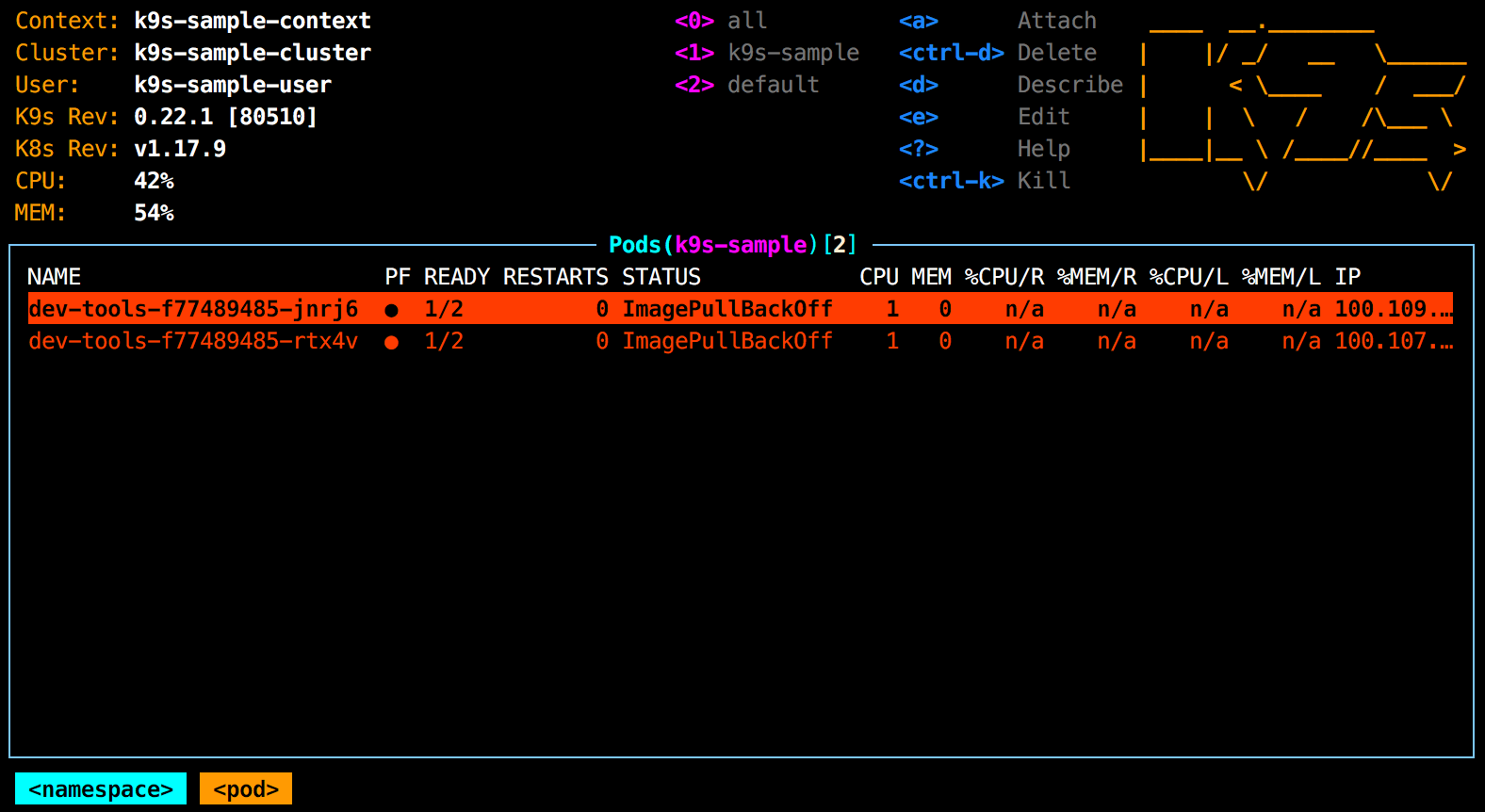Click the <e> shortcut key label
Image resolution: width=1485 pixels, height=812 pixels.
(919, 117)
